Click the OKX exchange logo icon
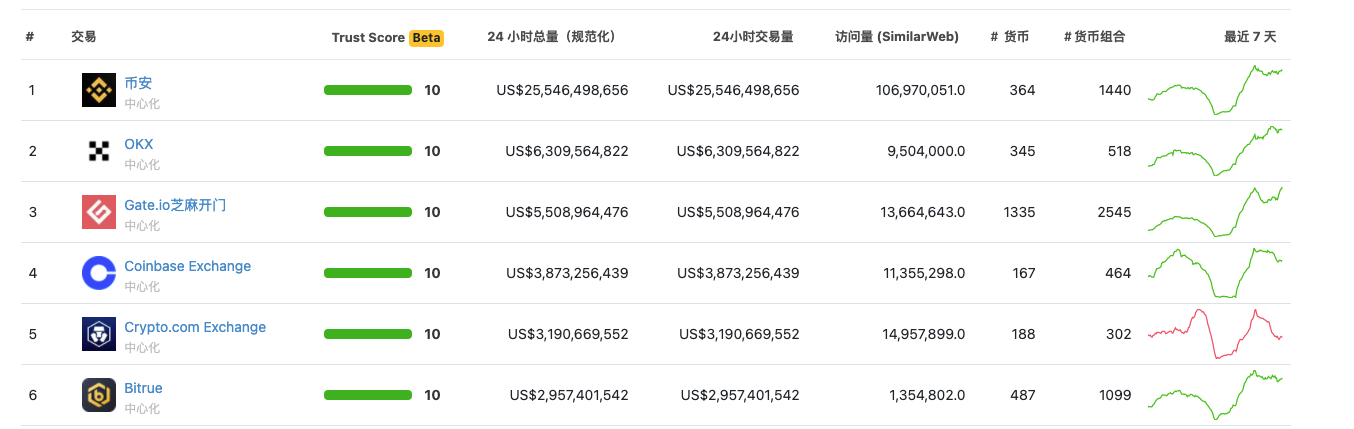 (99, 151)
